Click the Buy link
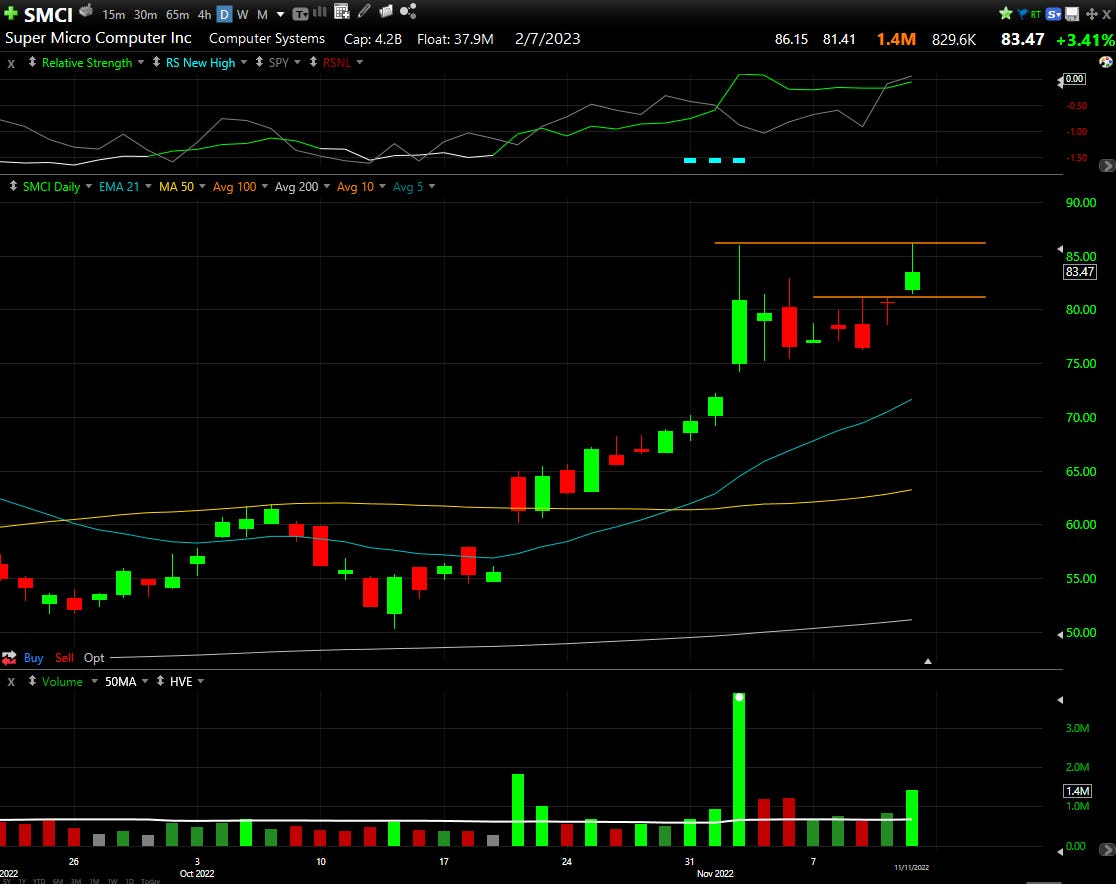The height and width of the screenshot is (884, 1116). (33, 658)
